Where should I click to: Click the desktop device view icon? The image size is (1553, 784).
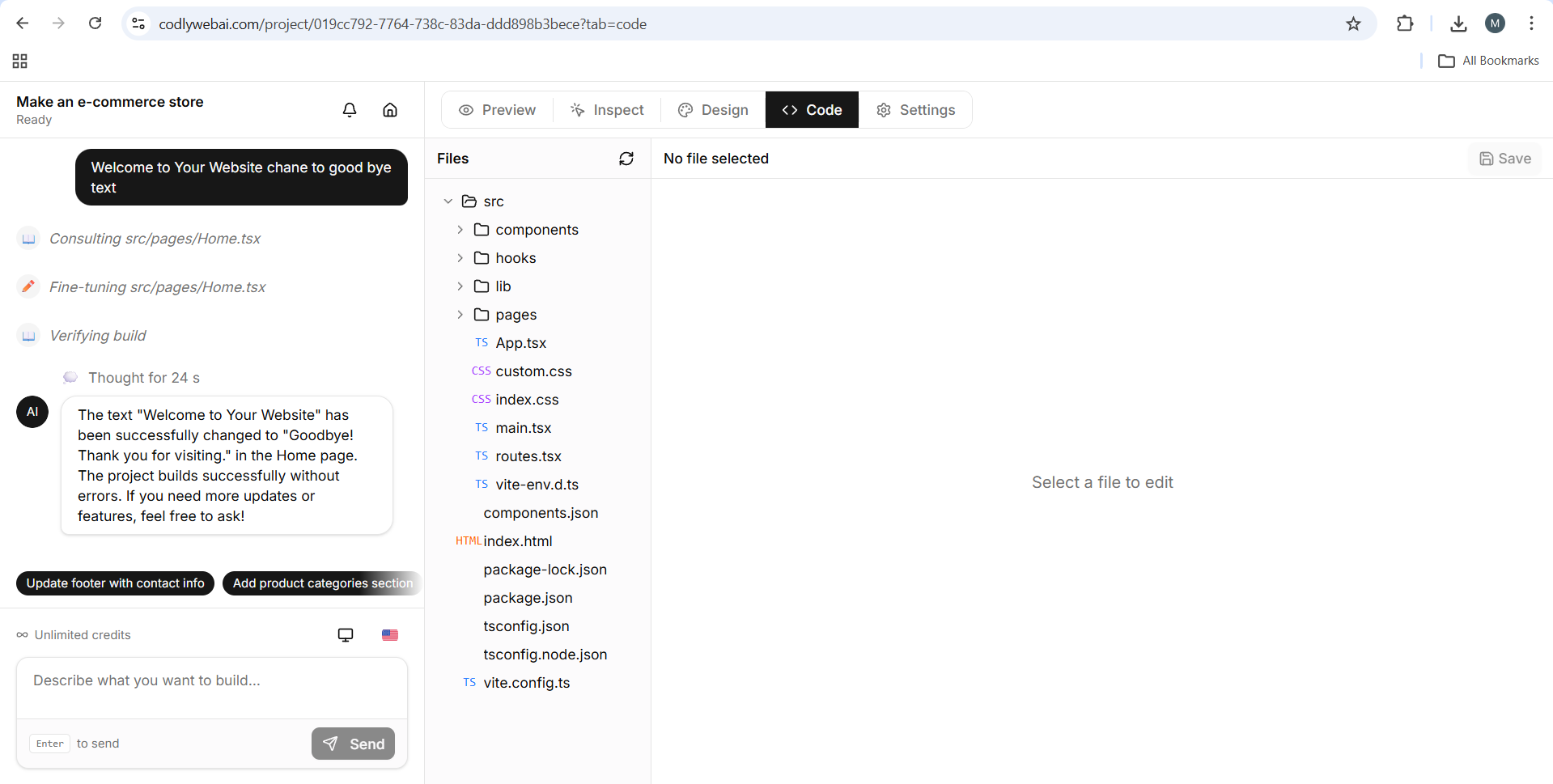(x=346, y=635)
